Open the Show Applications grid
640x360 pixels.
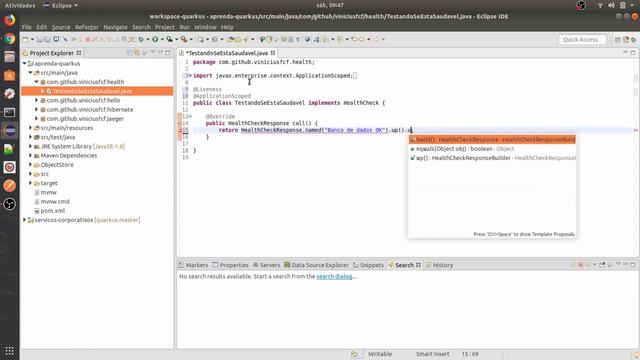click(9, 351)
